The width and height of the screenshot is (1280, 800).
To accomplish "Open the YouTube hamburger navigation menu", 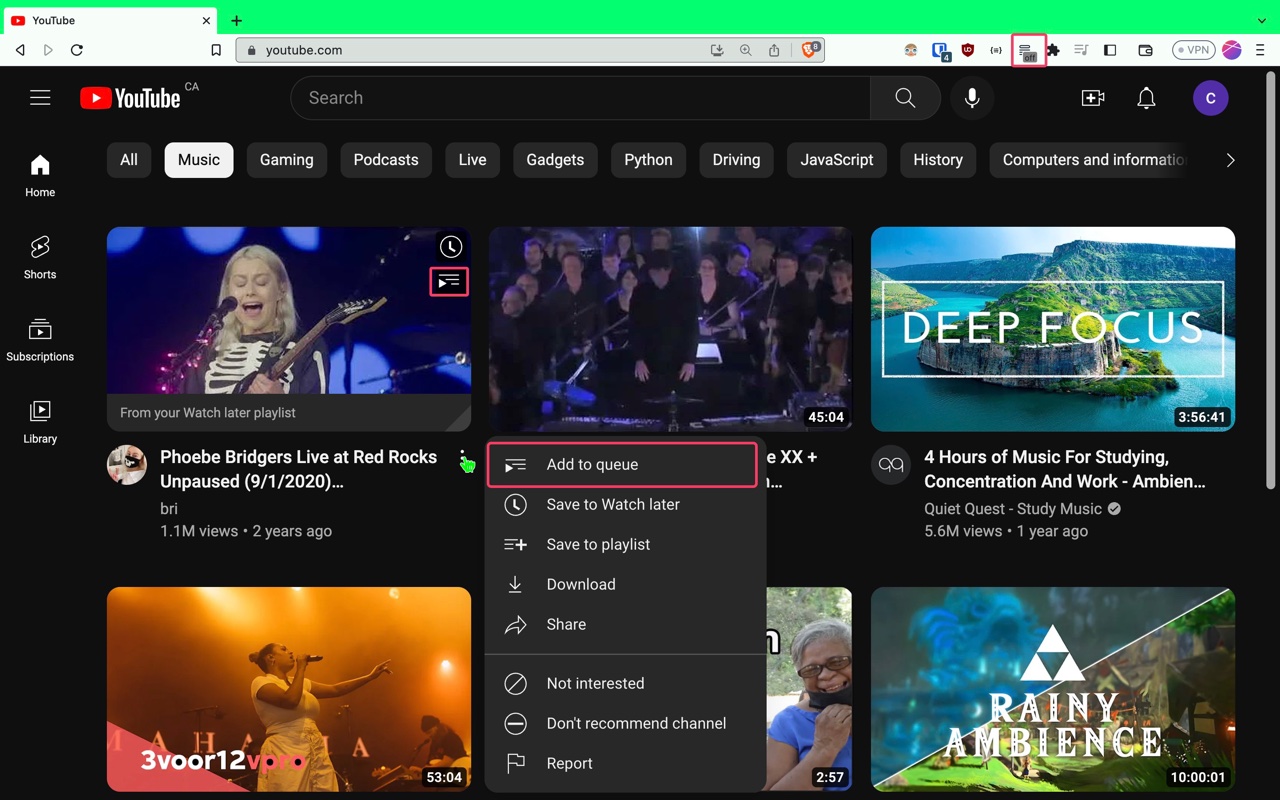I will click(x=40, y=97).
